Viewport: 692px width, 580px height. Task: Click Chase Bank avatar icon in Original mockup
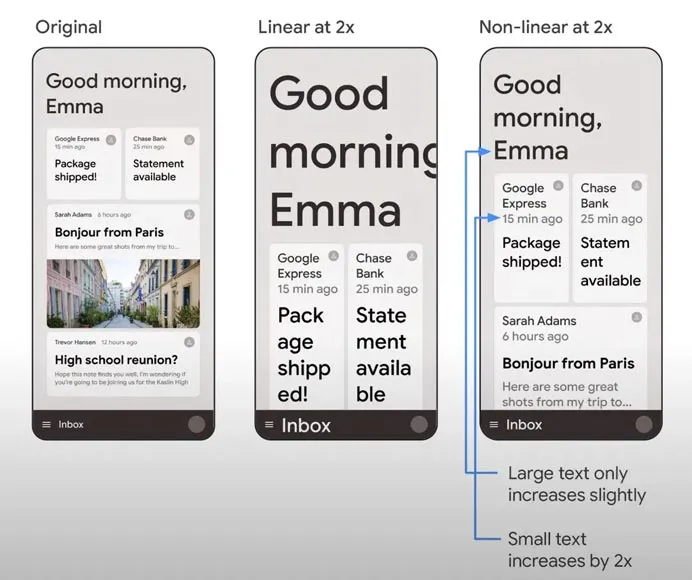189,140
